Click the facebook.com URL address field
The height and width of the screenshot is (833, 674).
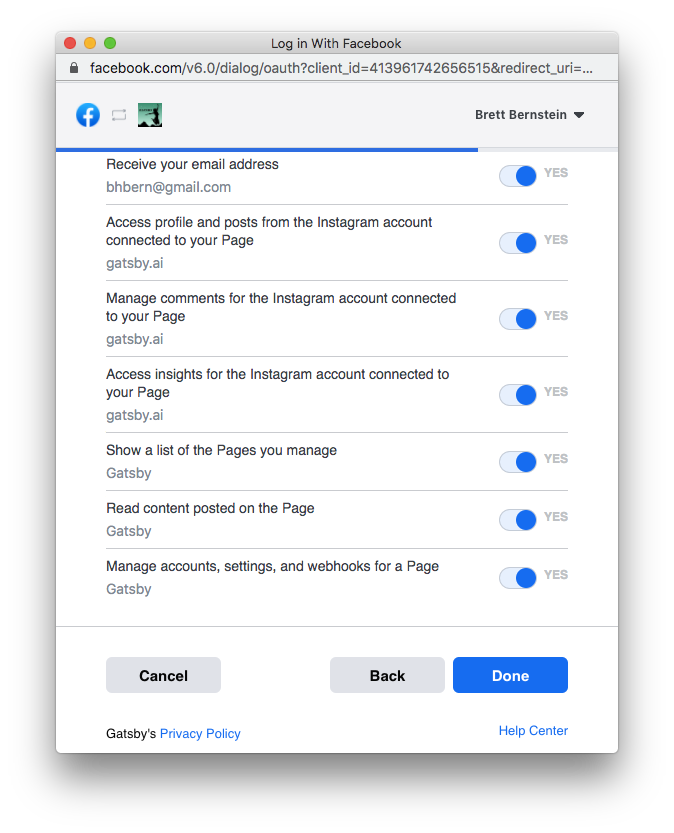click(341, 68)
